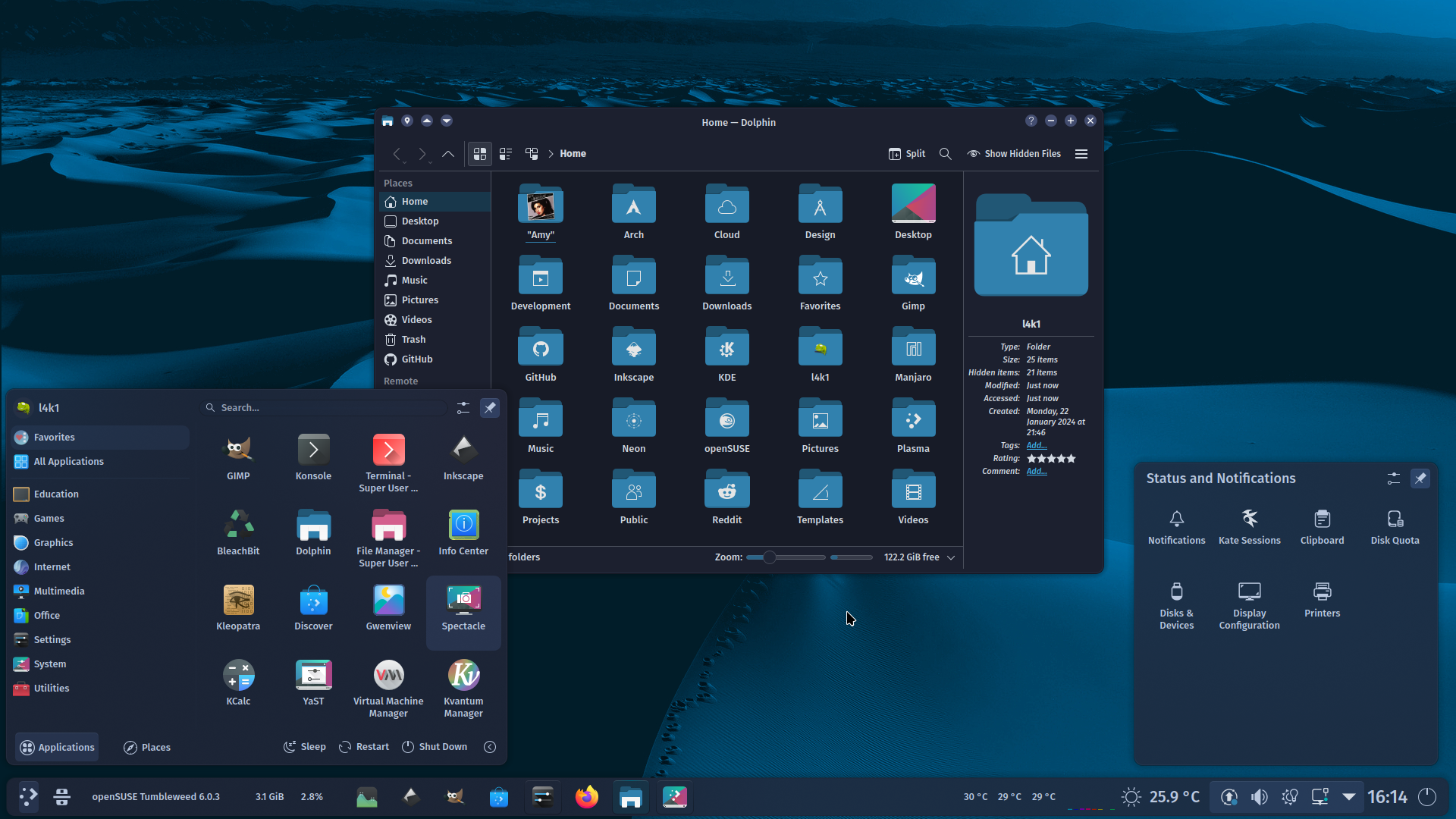This screenshot has height=819, width=1456.
Task: Open configure options in launcher header
Action: [x=463, y=407]
